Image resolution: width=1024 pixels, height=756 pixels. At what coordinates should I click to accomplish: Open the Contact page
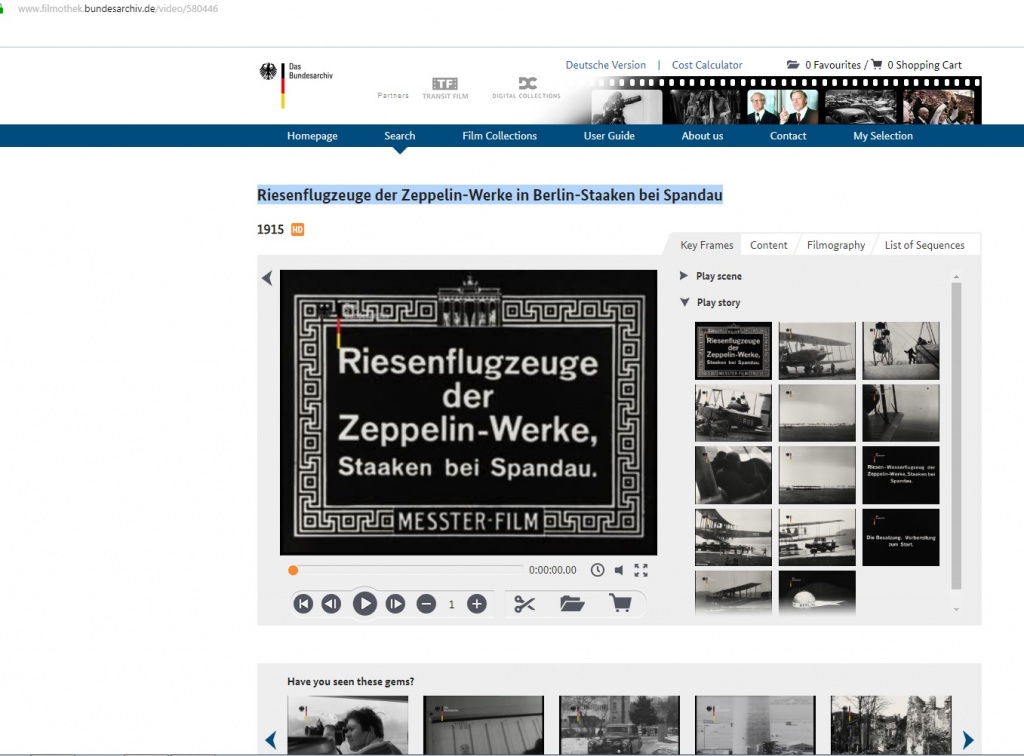point(788,136)
